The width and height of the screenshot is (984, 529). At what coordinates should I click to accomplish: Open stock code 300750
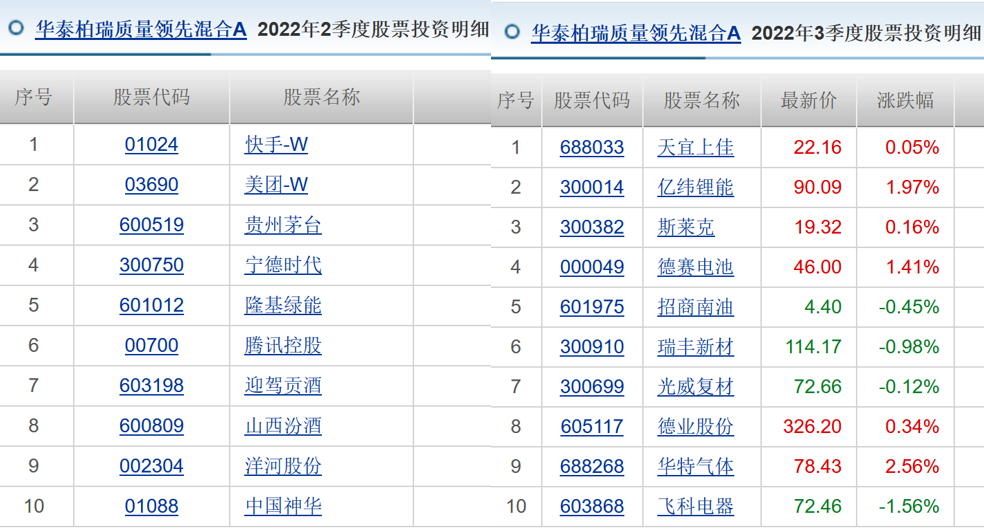pos(151,265)
